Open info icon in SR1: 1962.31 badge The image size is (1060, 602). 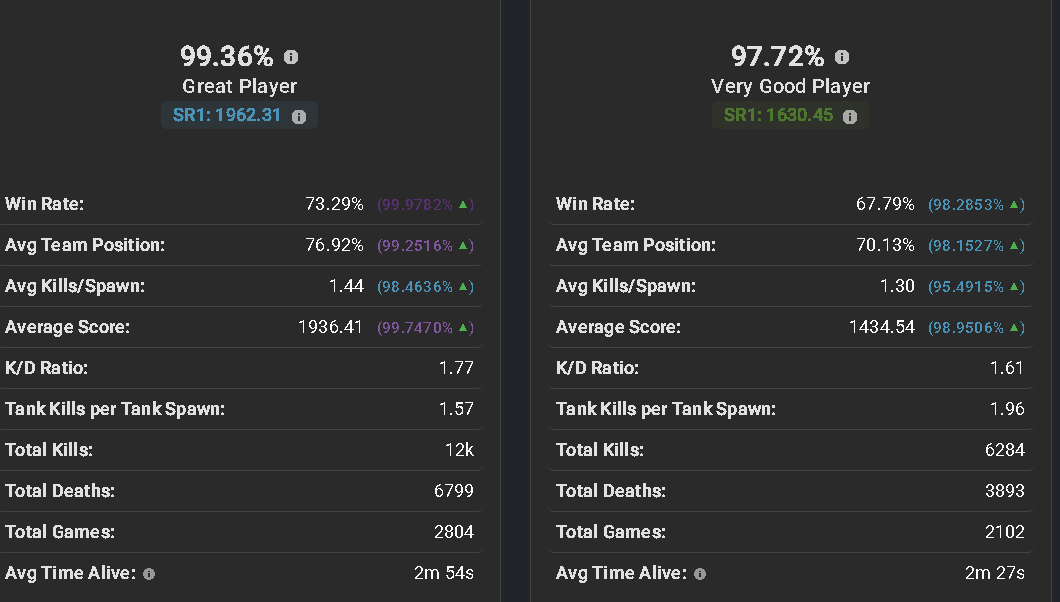coord(299,116)
